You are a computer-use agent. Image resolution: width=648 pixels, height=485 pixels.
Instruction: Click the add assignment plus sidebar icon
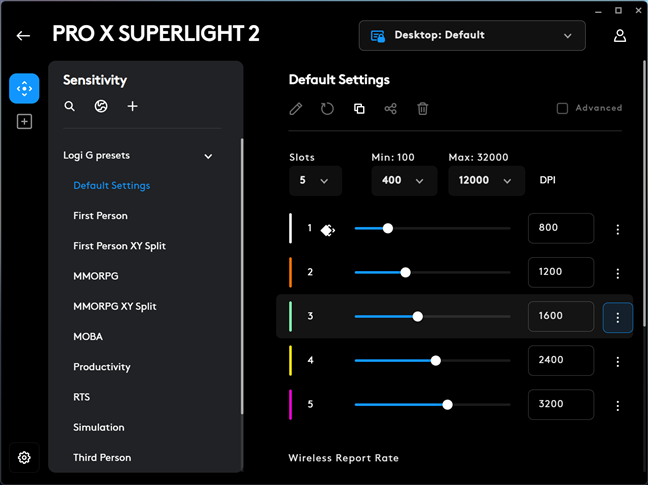(24, 121)
